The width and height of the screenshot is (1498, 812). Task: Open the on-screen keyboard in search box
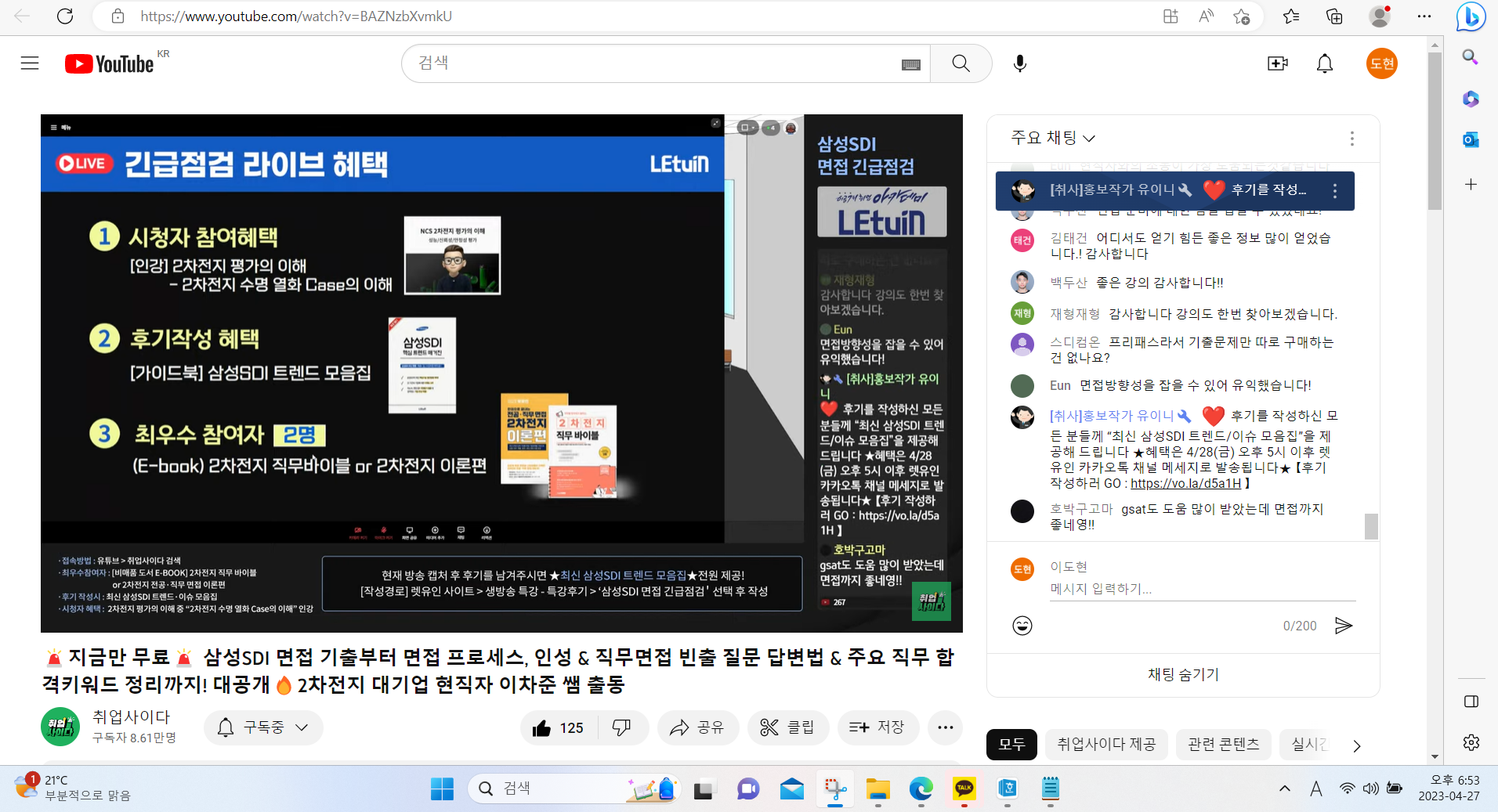[910, 64]
